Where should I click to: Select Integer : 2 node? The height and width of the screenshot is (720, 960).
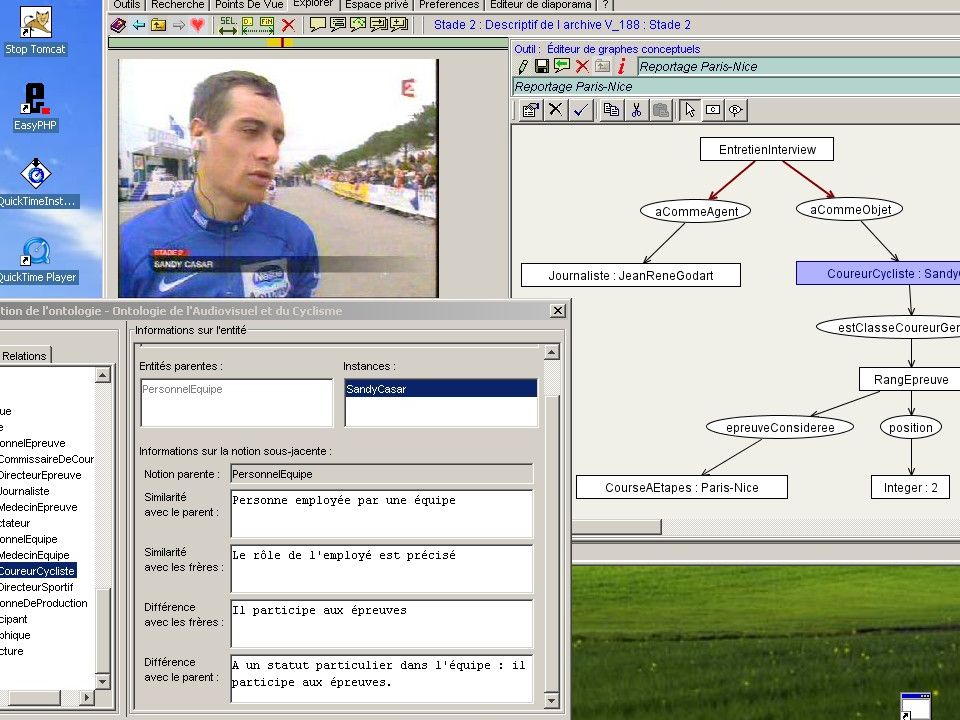click(x=910, y=487)
